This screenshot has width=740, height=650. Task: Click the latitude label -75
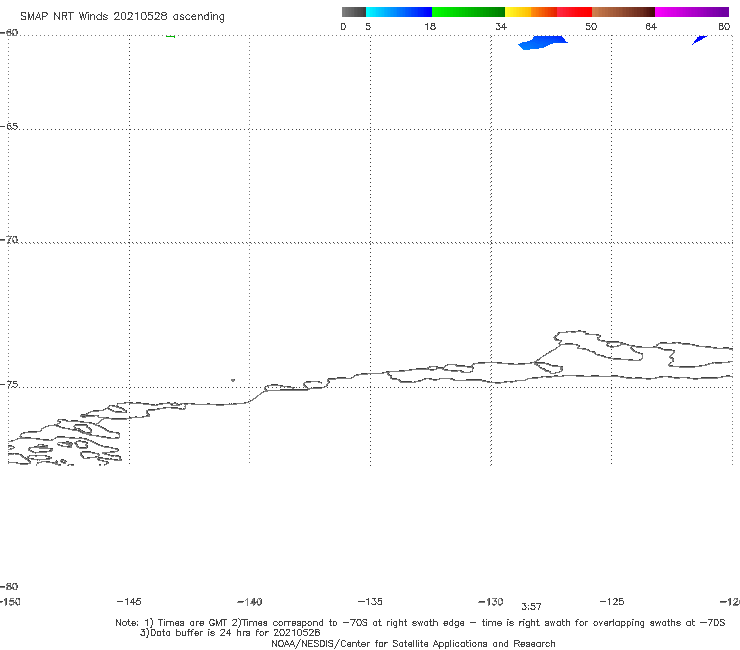[x=9, y=385]
